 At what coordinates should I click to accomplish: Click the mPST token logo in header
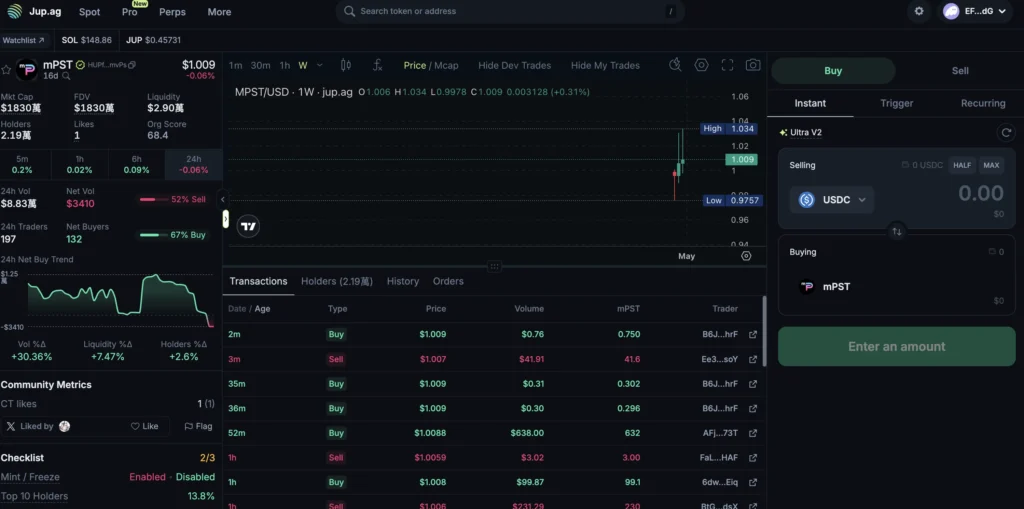pyautogui.click(x=27, y=69)
